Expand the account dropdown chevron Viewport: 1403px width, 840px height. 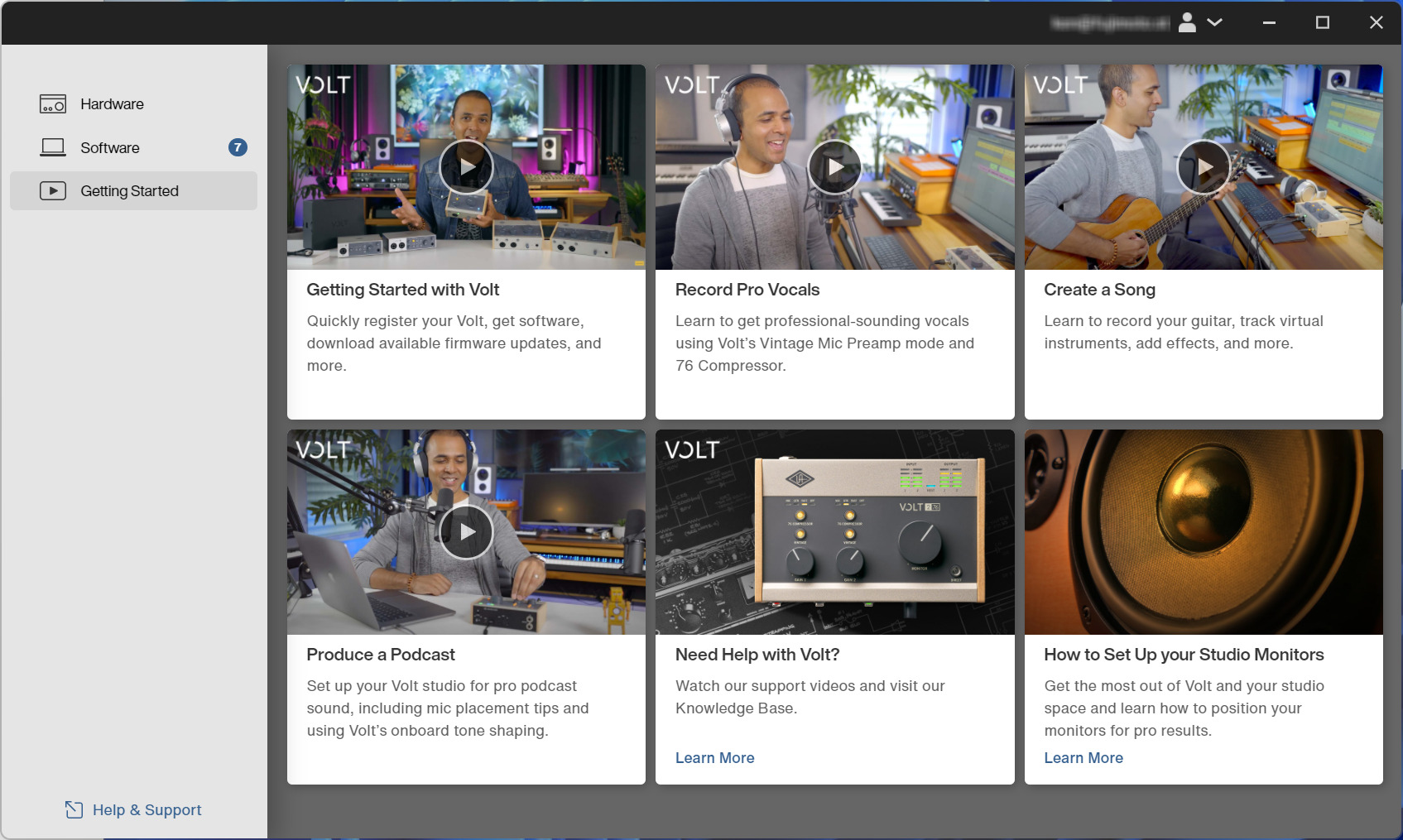[x=1214, y=22]
